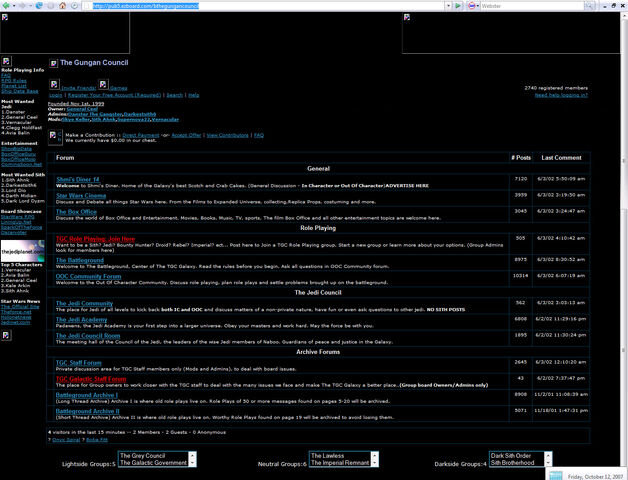Open TGC Role Playing: Join Here forum

(95, 239)
